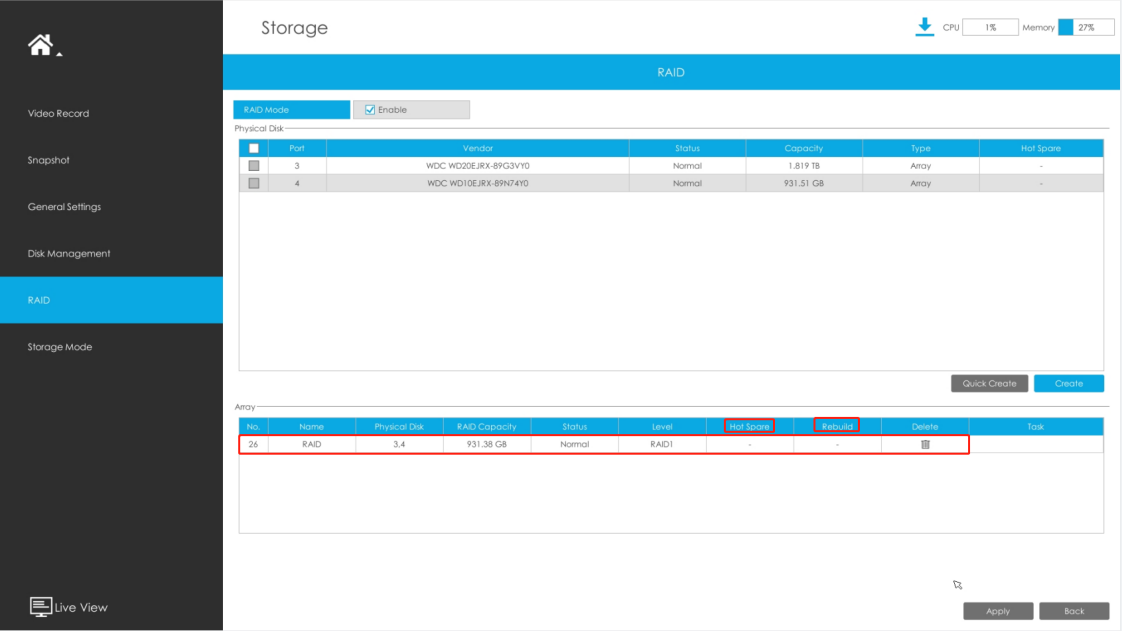Click the 931.38 GB RAID capacity cell
Screen dimensions: 1122x631
click(487, 444)
